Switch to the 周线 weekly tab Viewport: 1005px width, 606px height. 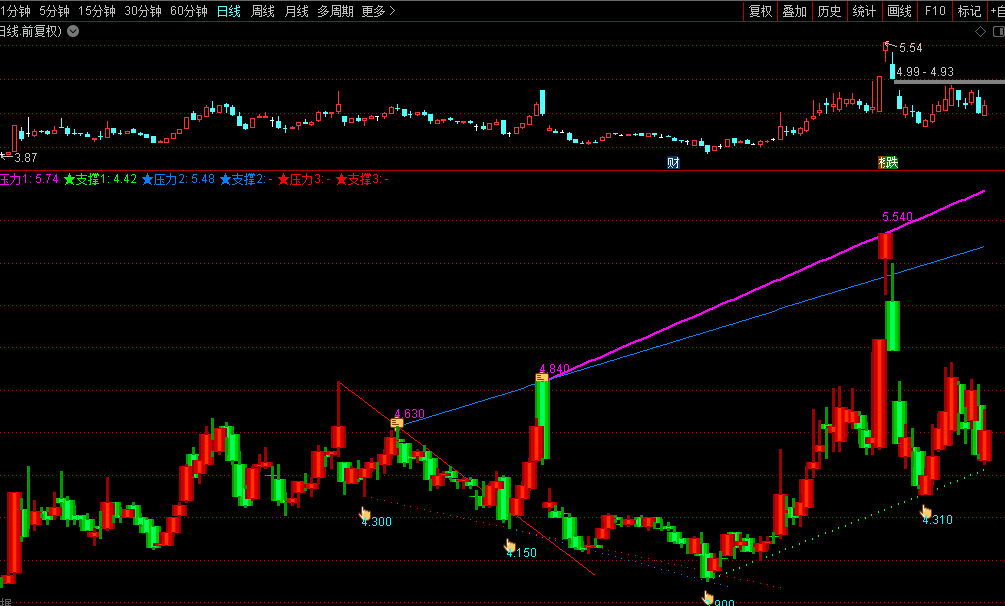click(x=263, y=11)
